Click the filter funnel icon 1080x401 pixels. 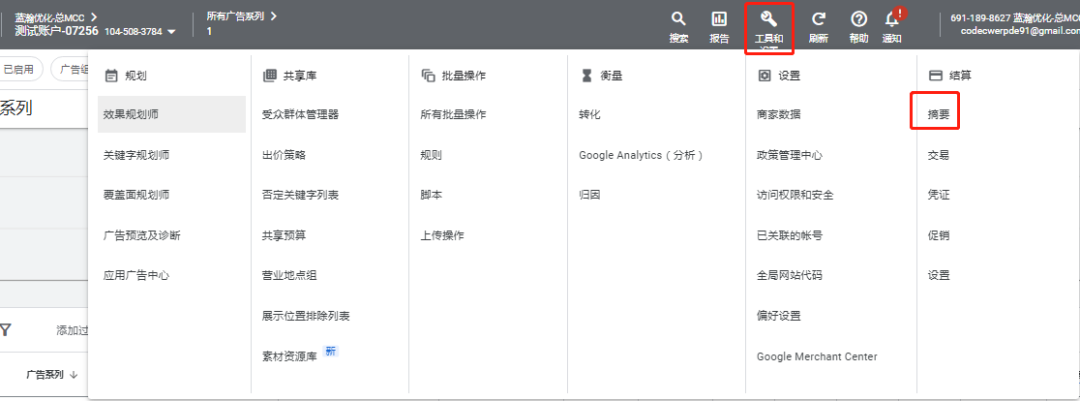(6, 329)
